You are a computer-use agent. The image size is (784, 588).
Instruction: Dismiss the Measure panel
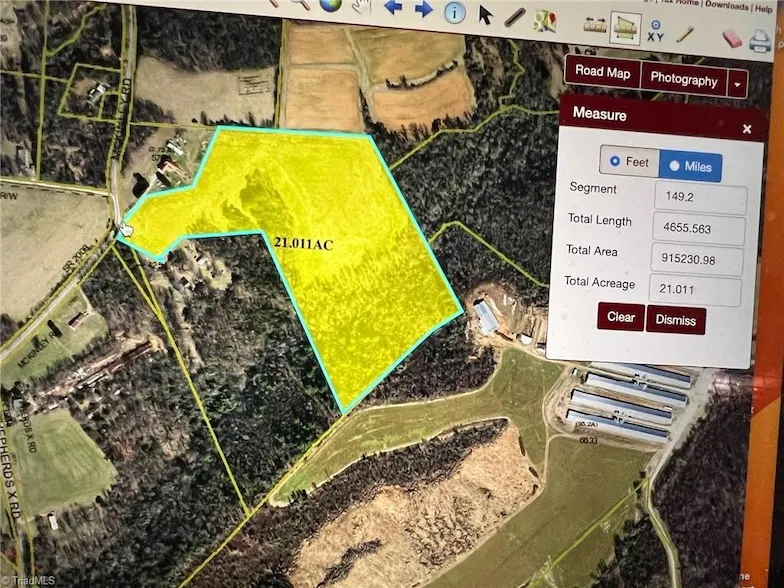point(676,320)
